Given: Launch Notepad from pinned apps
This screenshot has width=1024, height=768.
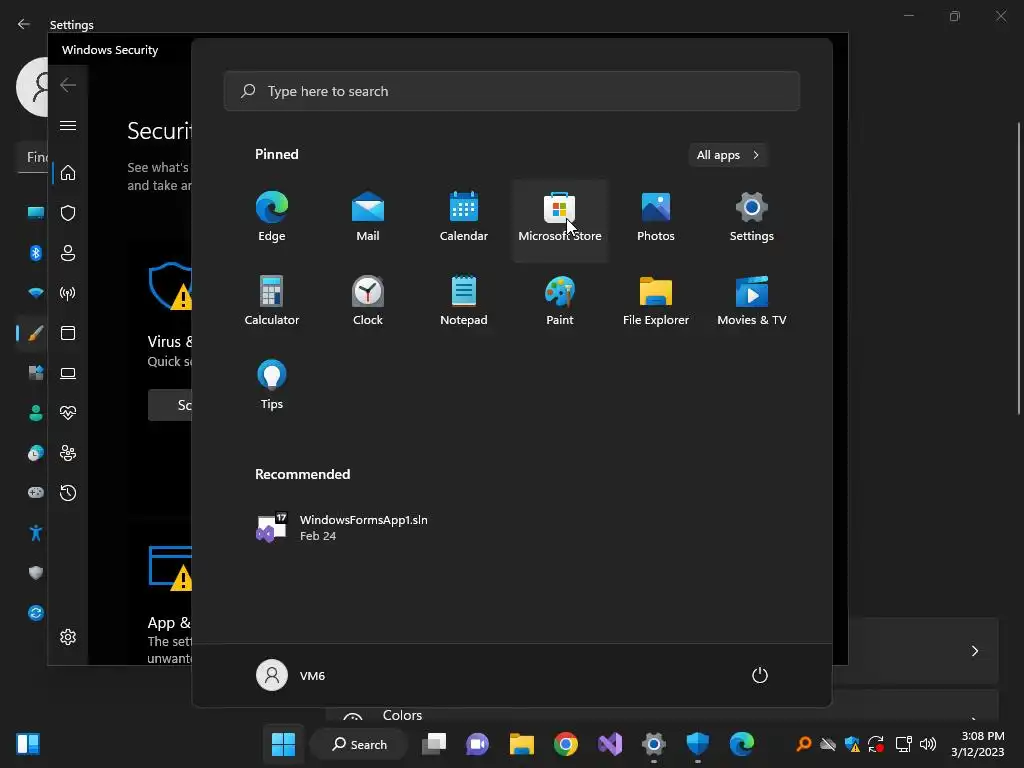Looking at the screenshot, I should [464, 302].
